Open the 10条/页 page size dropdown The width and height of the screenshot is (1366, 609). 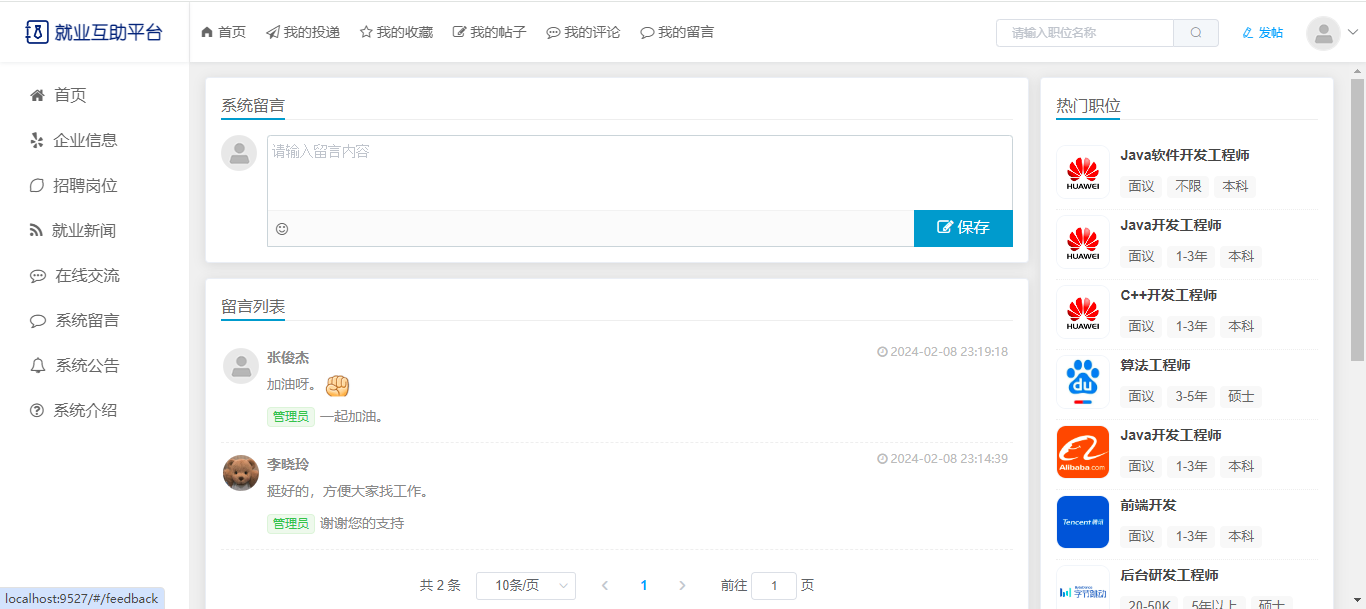526,586
